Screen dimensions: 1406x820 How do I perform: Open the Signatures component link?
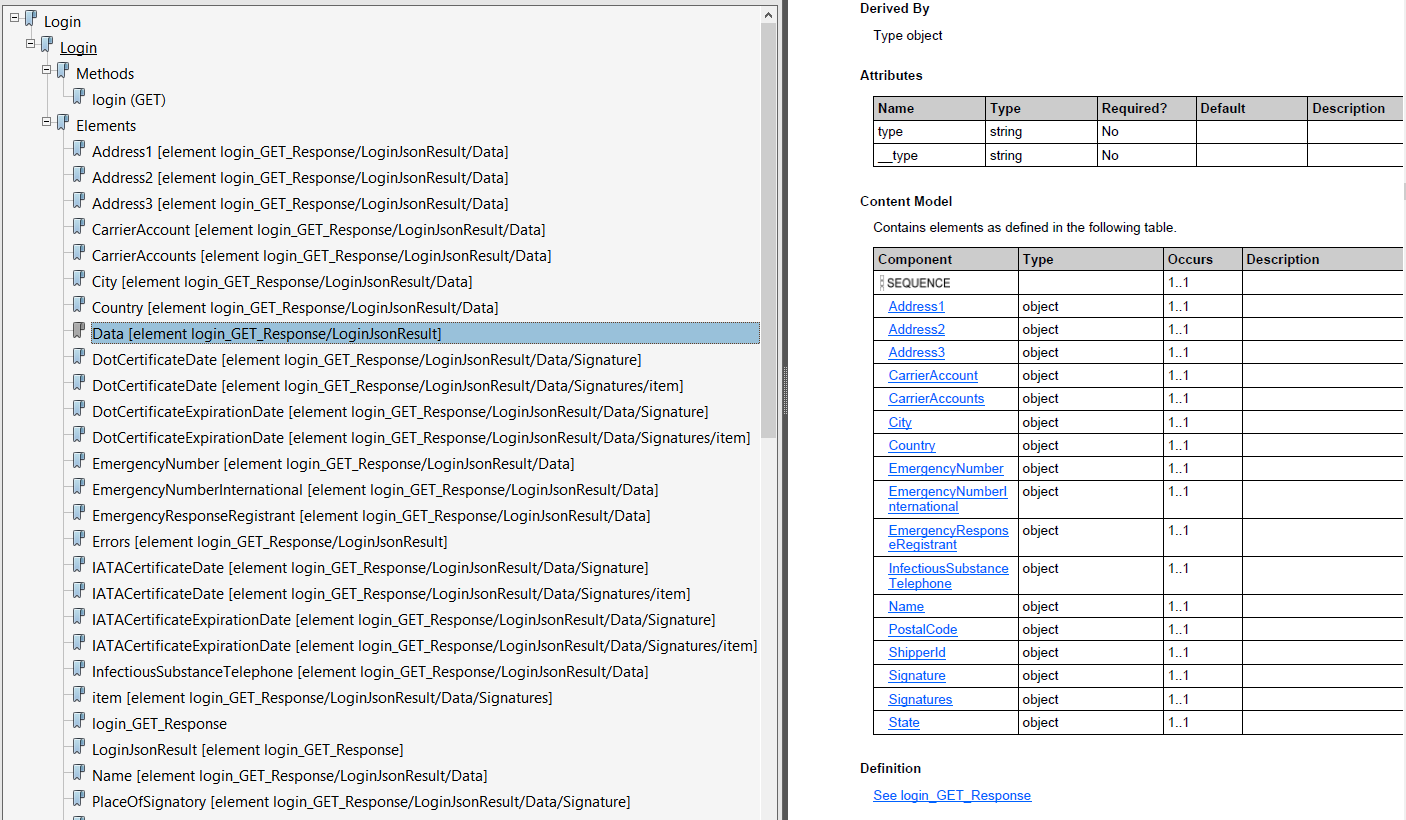(x=920, y=699)
